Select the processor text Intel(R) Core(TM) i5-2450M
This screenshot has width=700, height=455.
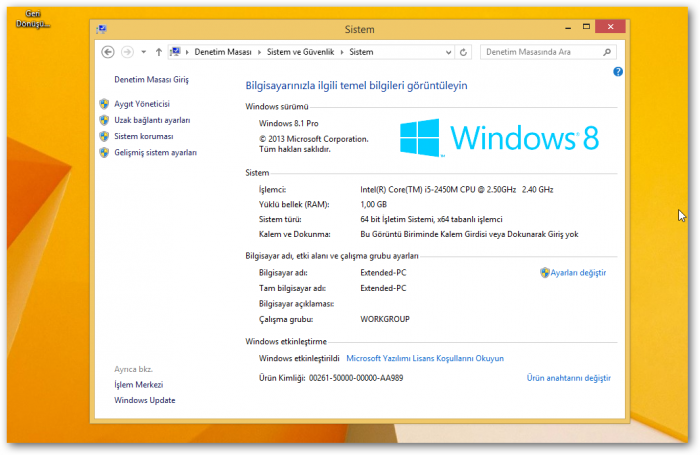point(408,189)
